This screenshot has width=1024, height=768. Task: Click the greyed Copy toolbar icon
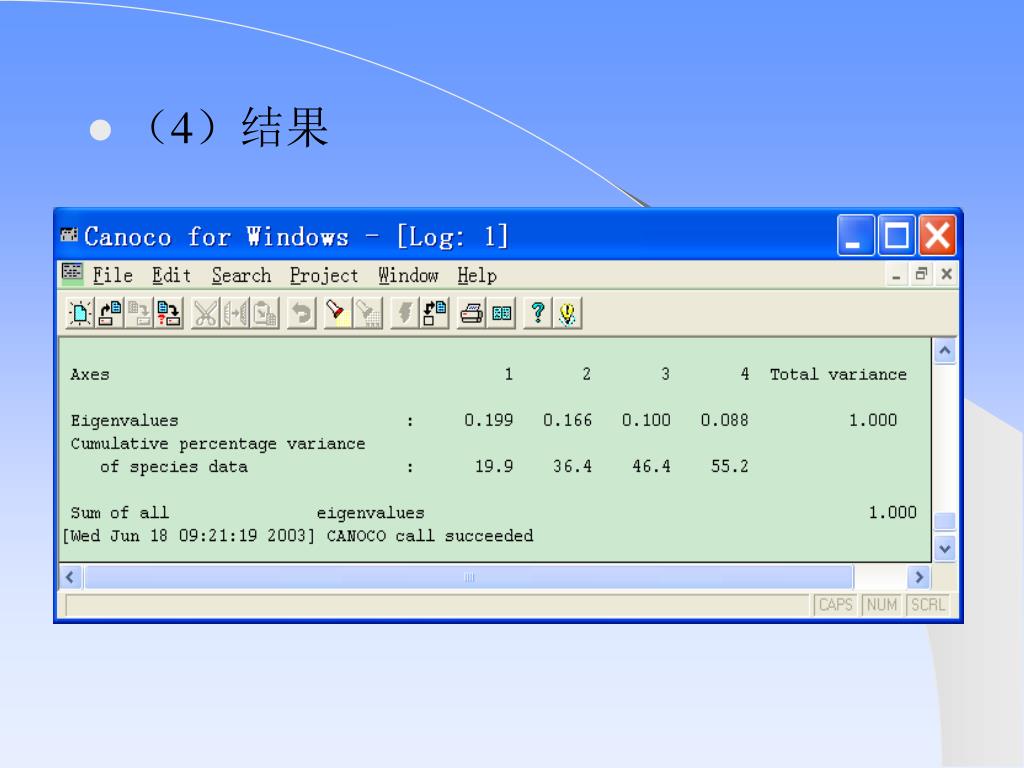[235, 313]
